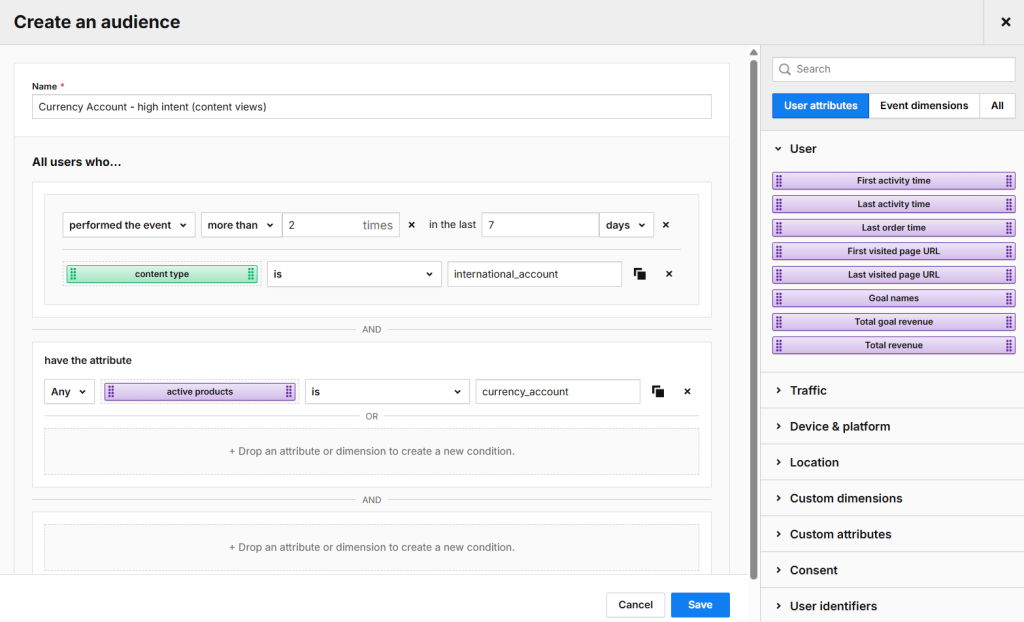Open the 'days' time unit dropdown
Viewport: 1024px width, 622px height.
(x=626, y=225)
